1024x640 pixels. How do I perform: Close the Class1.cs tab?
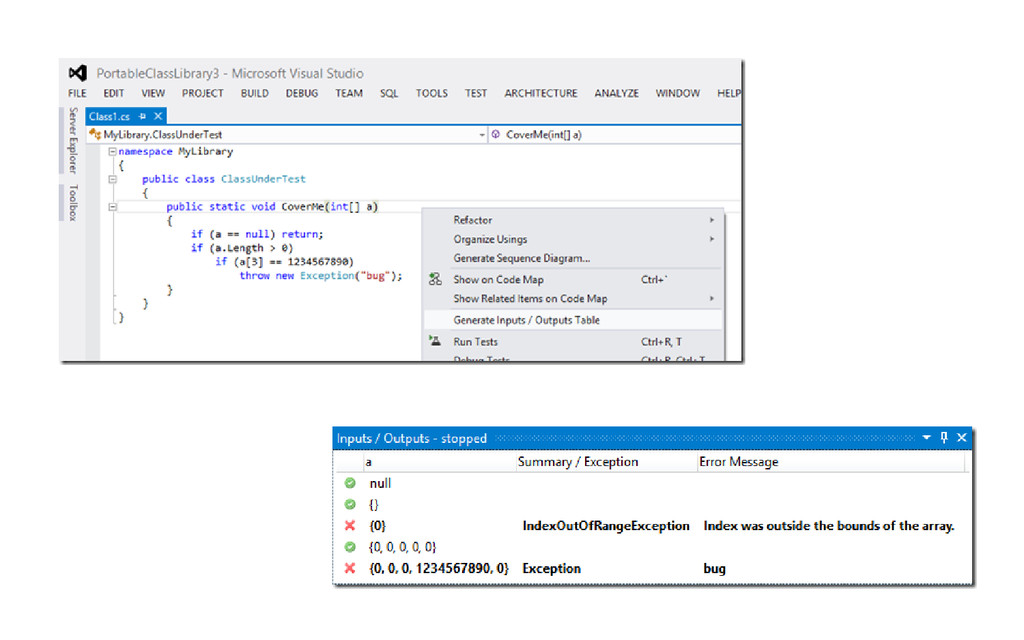(x=158, y=116)
